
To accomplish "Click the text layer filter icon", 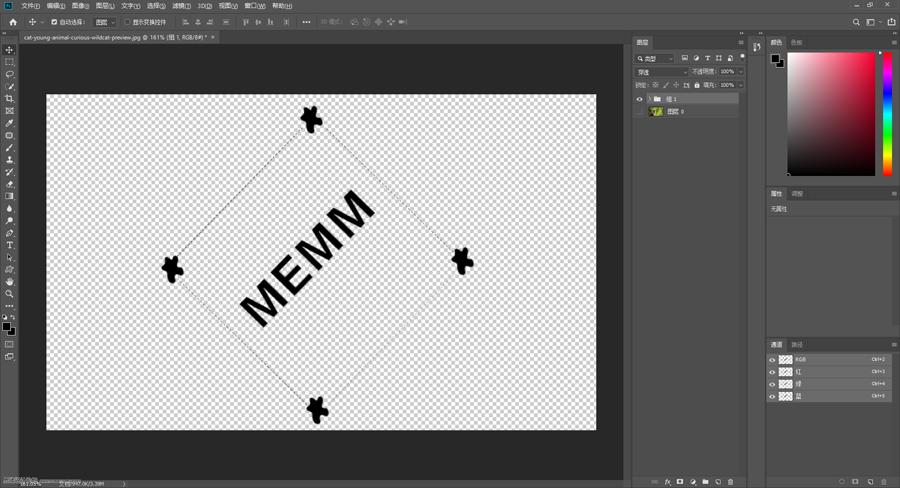I will (708, 59).
